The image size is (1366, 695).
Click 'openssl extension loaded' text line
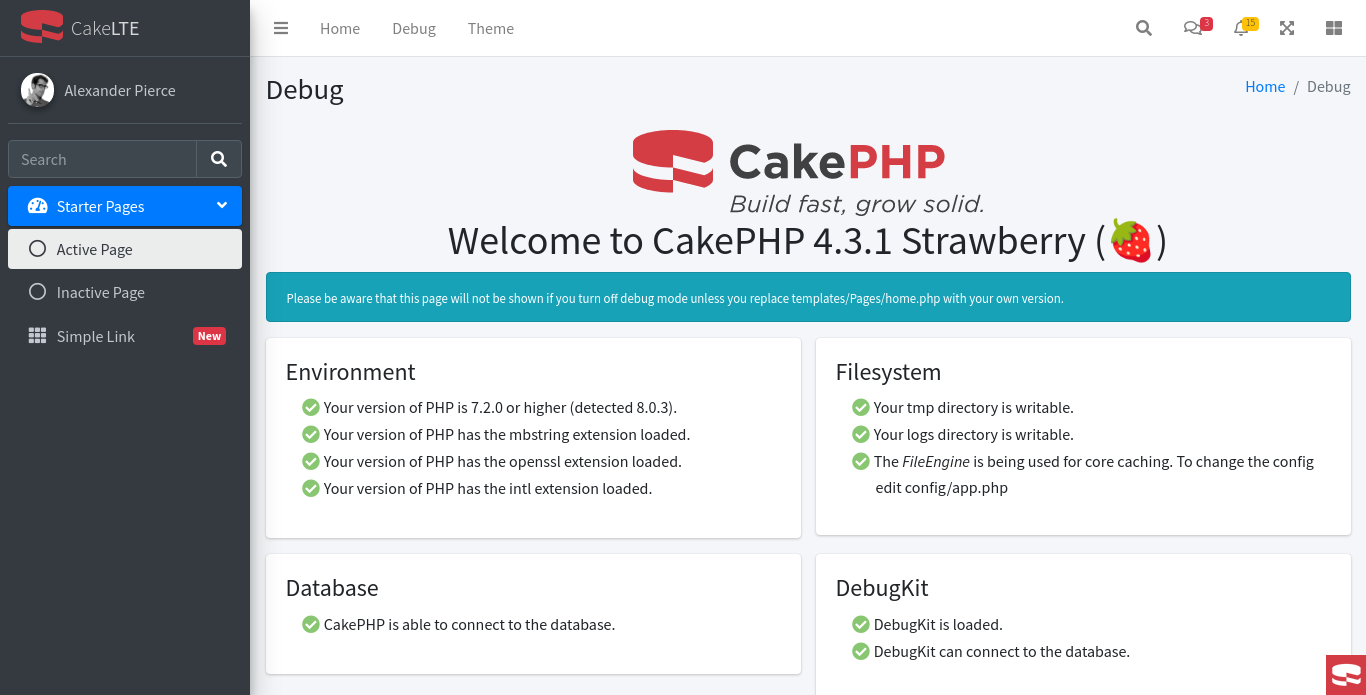503,461
